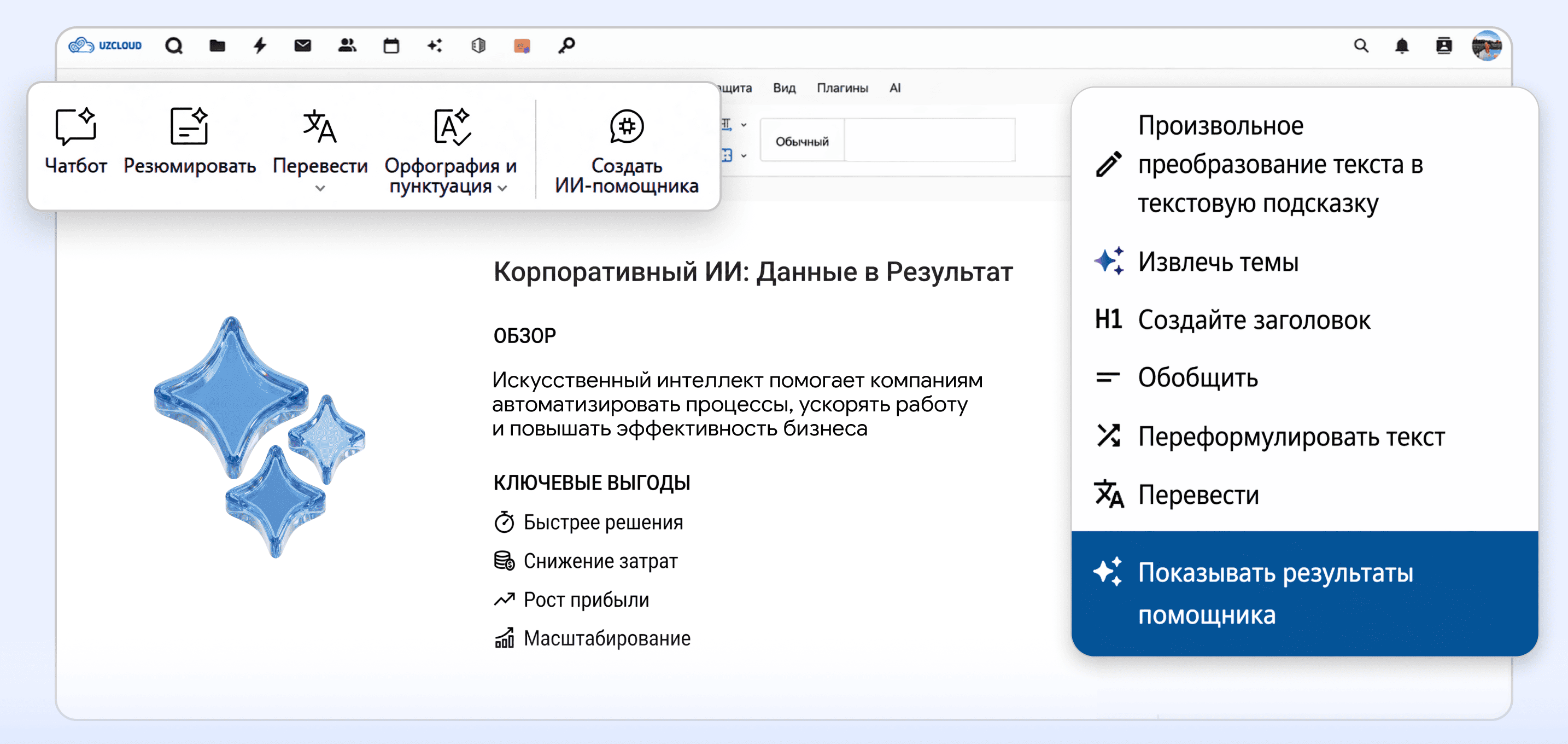Click the circular Q dashboard icon
1568x744 pixels.
174,45
